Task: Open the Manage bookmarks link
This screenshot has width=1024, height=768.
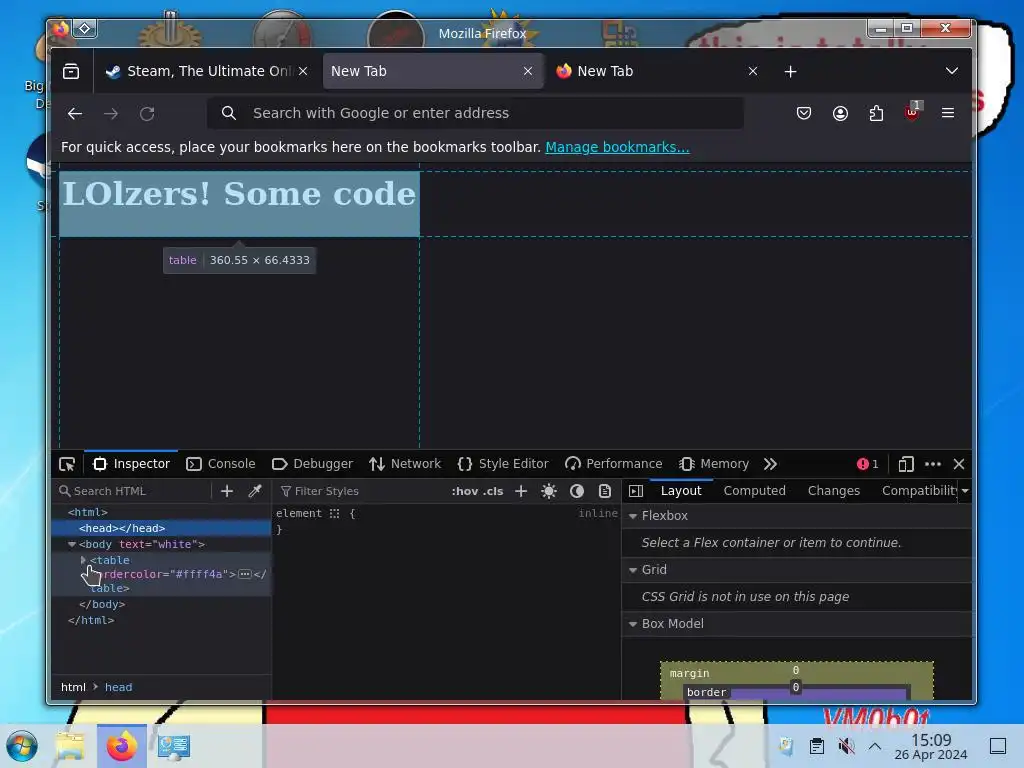Action: [617, 147]
